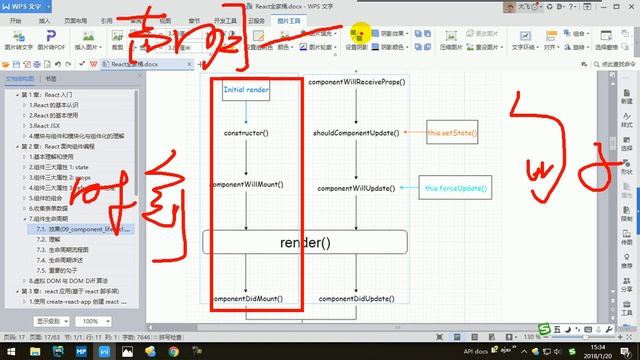Click the Sogou S input method icon
This screenshot has height=360, width=640.
click(x=544, y=329)
